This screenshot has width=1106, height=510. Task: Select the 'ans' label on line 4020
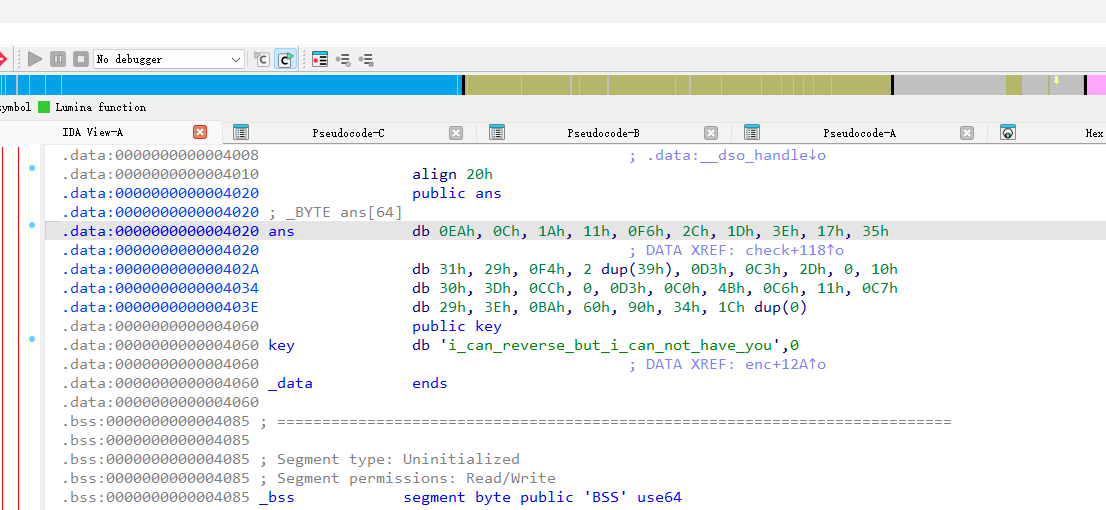[x=281, y=231]
